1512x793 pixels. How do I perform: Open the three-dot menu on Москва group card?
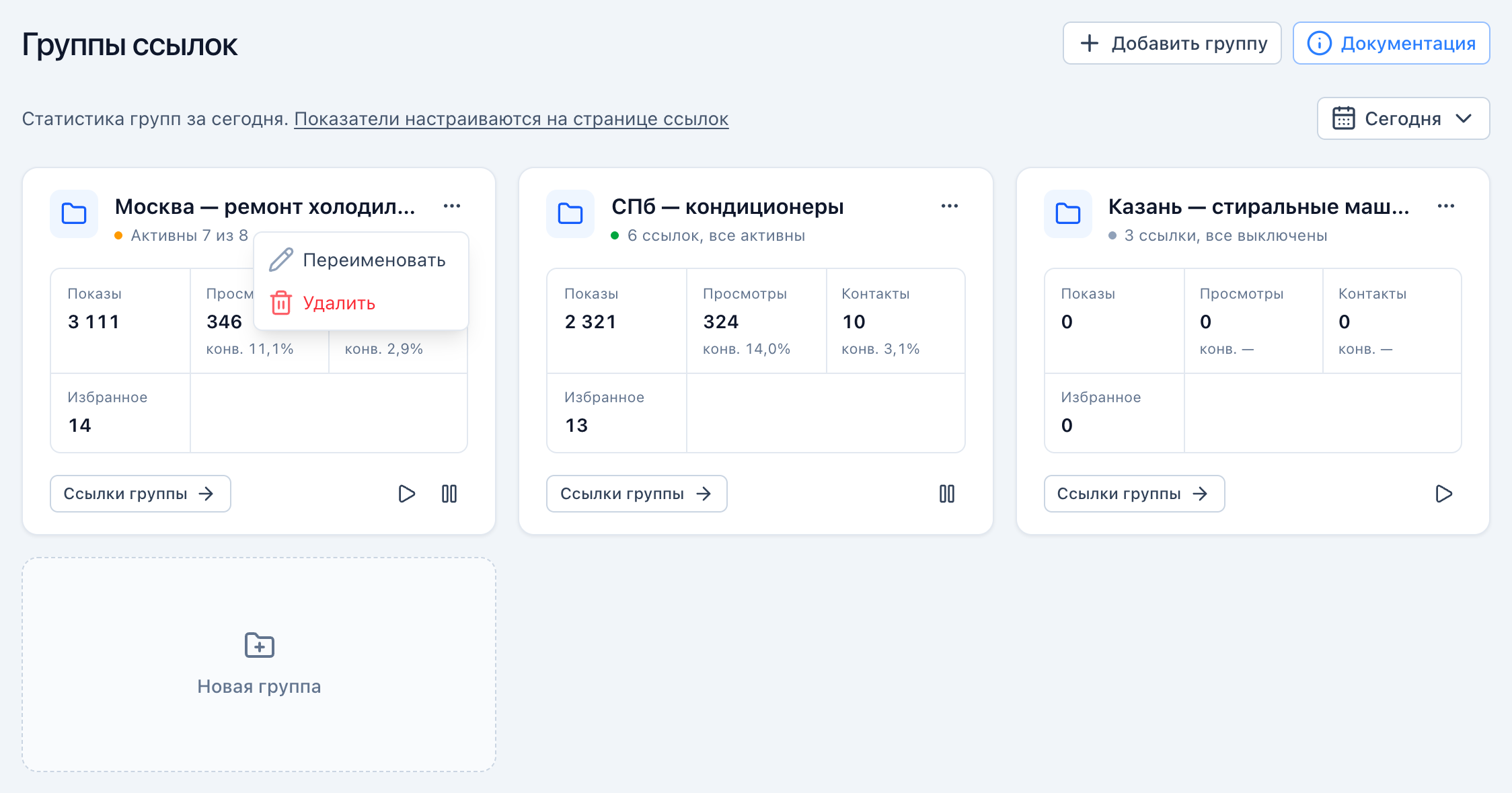(452, 206)
